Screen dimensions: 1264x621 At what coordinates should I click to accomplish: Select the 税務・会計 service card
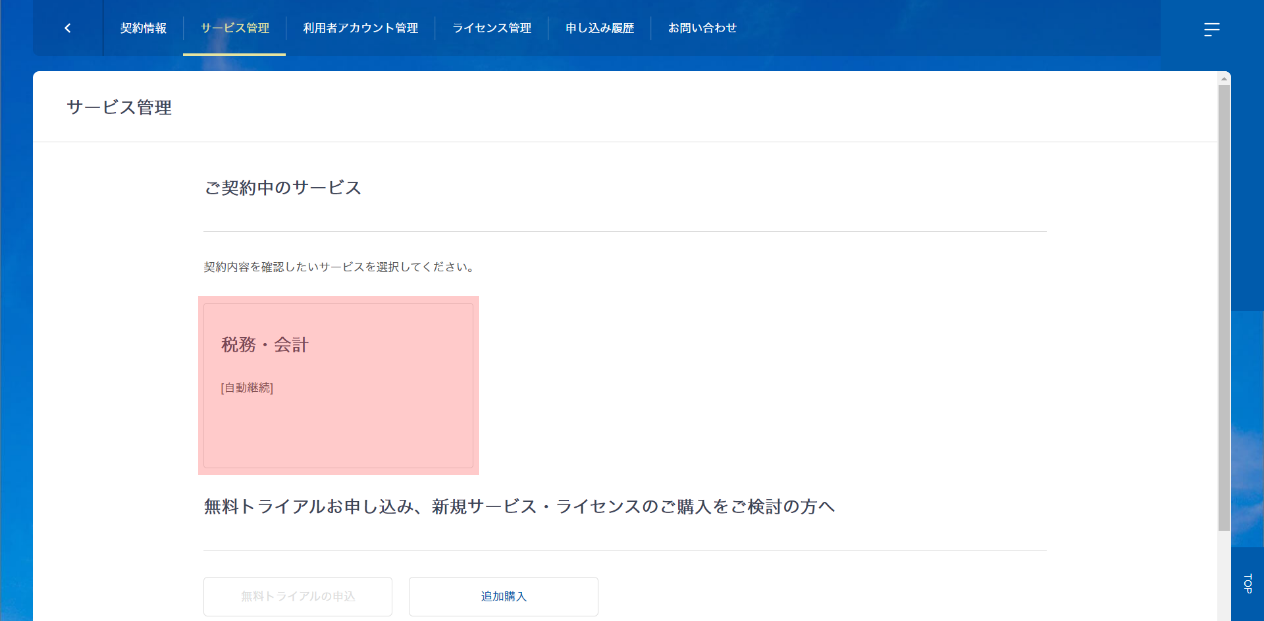click(x=338, y=385)
